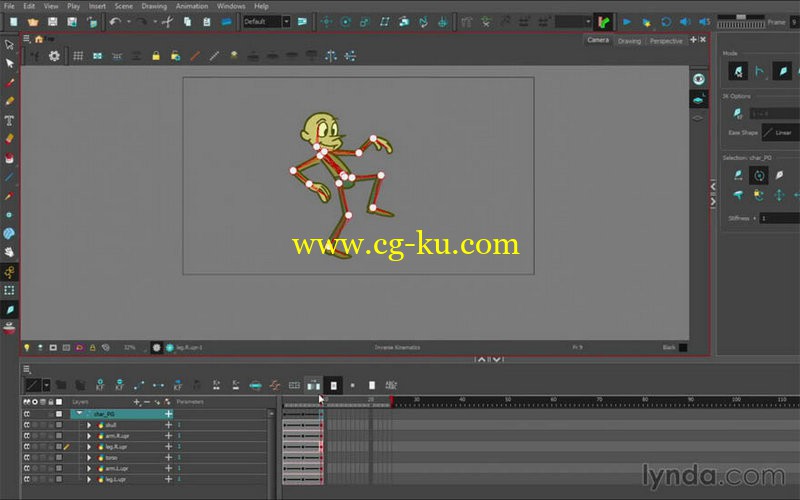Open the File menu
The image size is (800, 500).
coord(9,6)
